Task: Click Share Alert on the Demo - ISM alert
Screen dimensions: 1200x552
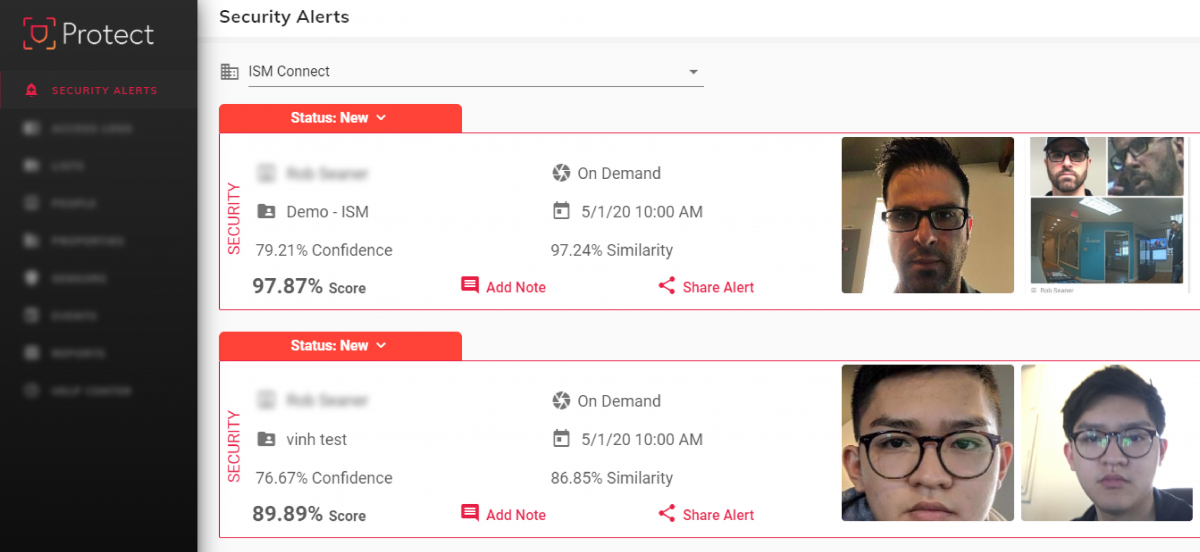Action: click(x=717, y=287)
